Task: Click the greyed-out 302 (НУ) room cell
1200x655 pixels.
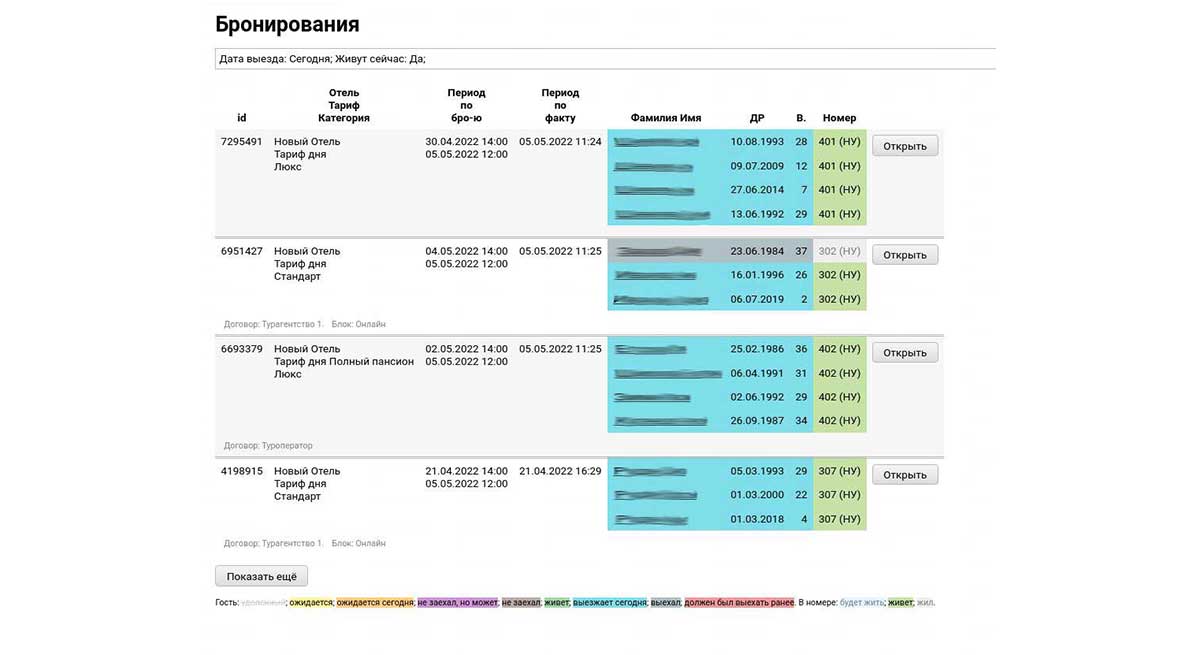Action: (839, 251)
